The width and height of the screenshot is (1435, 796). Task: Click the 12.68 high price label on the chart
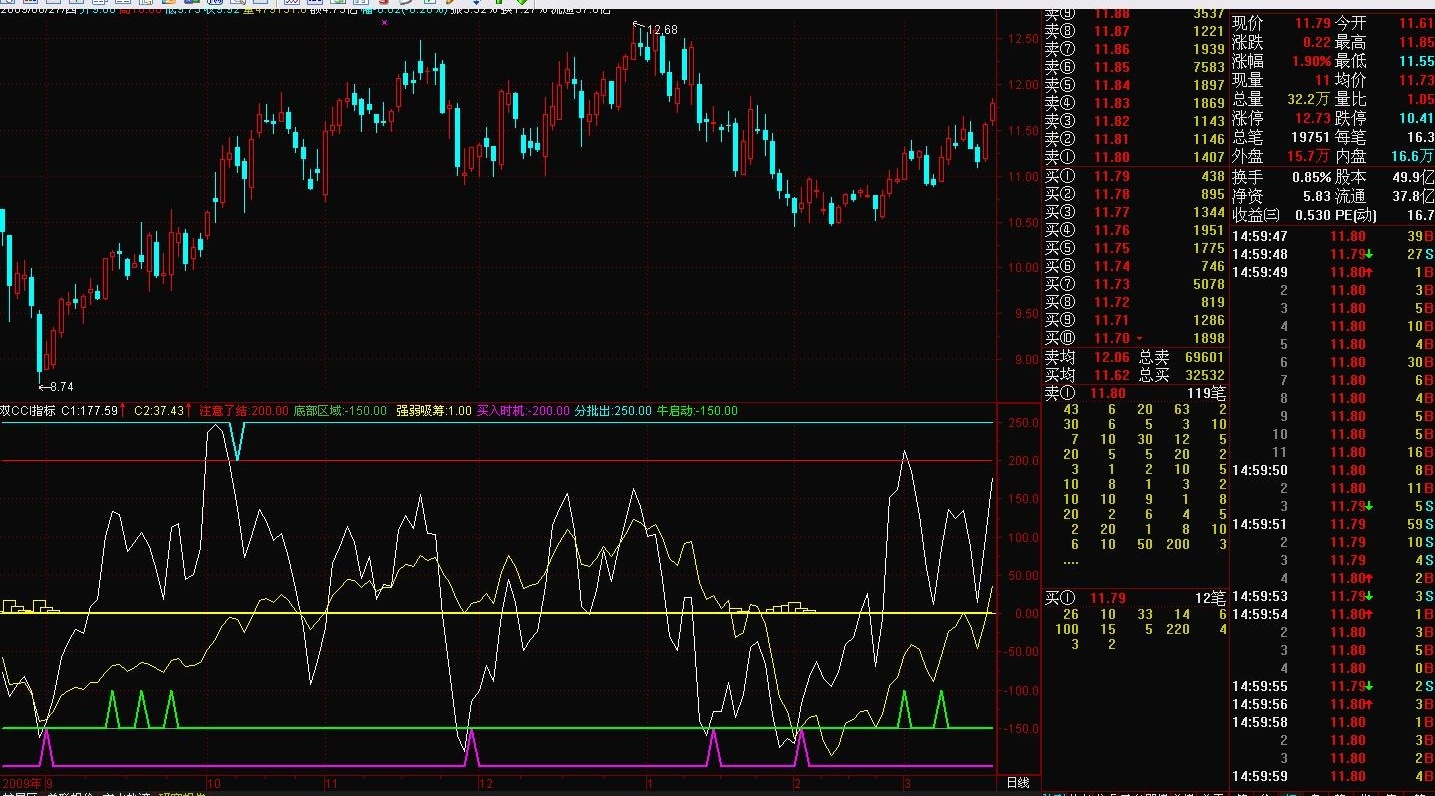pos(661,29)
